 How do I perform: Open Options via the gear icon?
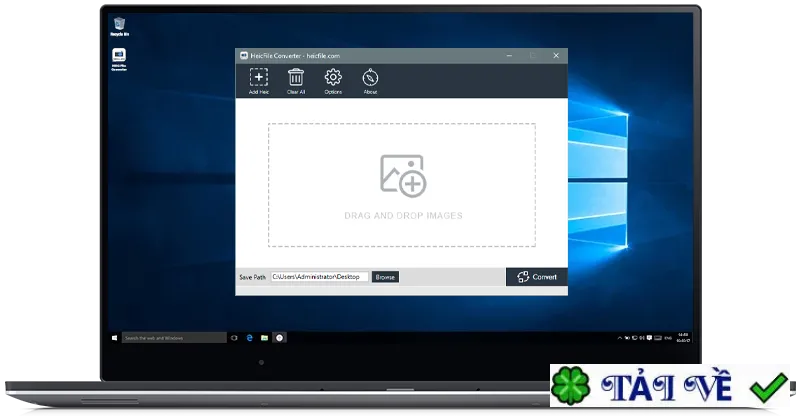pyautogui.click(x=333, y=81)
